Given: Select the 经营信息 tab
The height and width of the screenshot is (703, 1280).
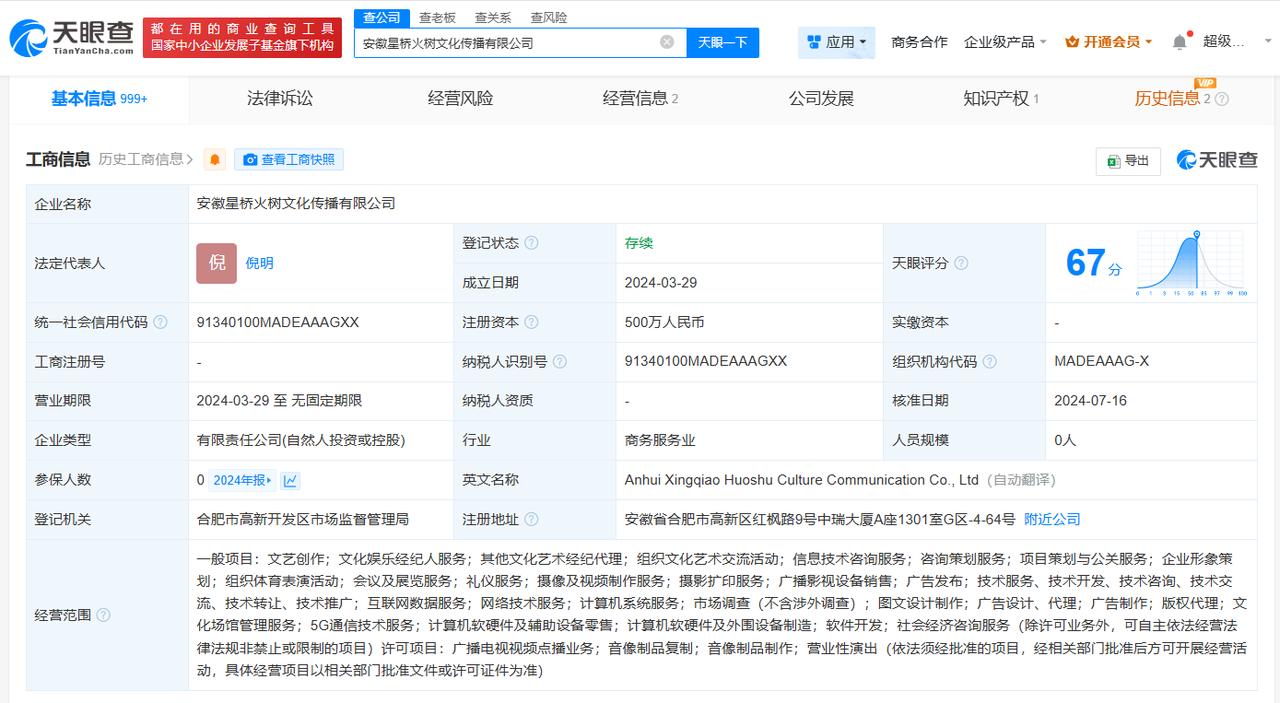Looking at the screenshot, I should coord(640,98).
